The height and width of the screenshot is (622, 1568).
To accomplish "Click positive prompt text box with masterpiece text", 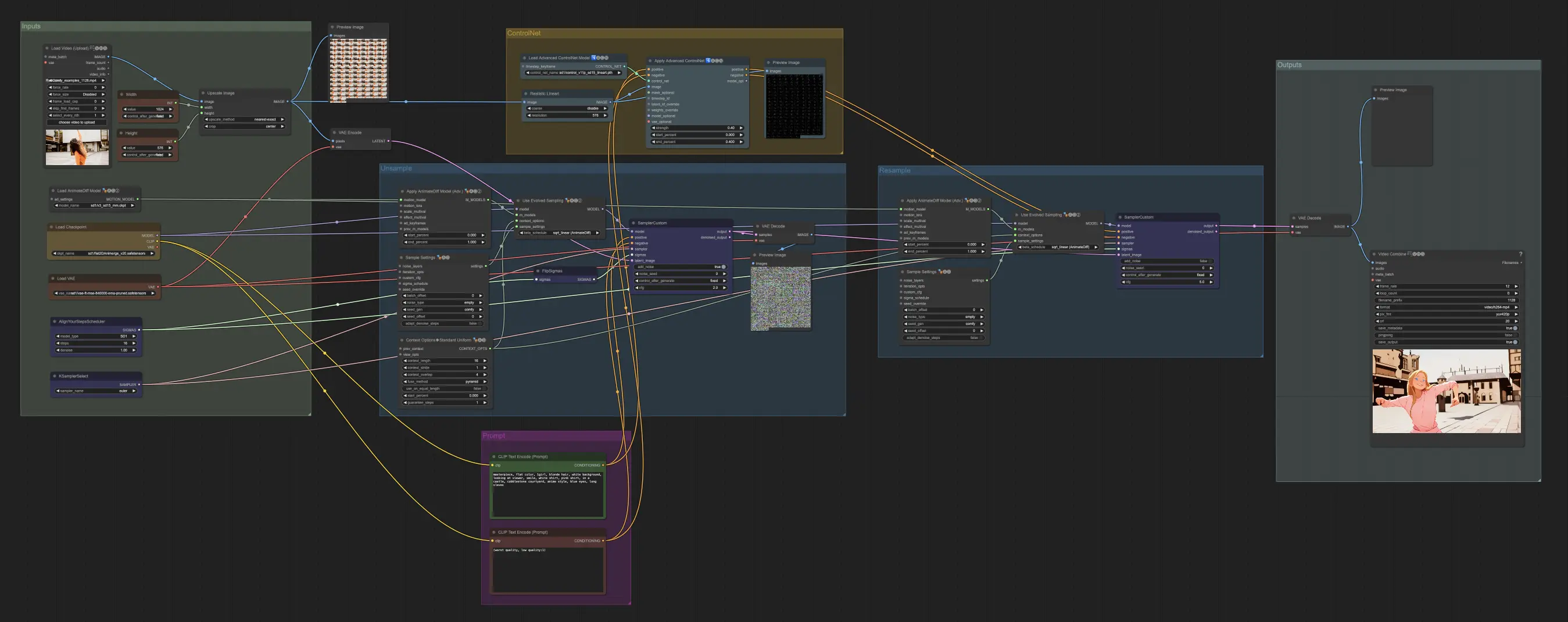I will pos(547,494).
